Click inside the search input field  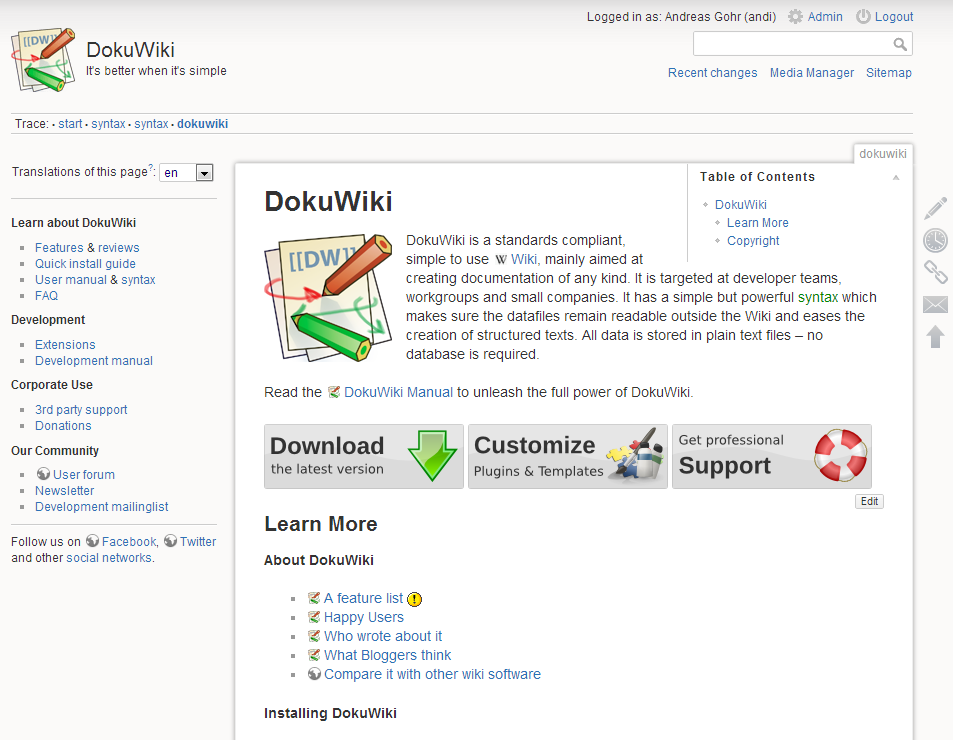[x=790, y=44]
